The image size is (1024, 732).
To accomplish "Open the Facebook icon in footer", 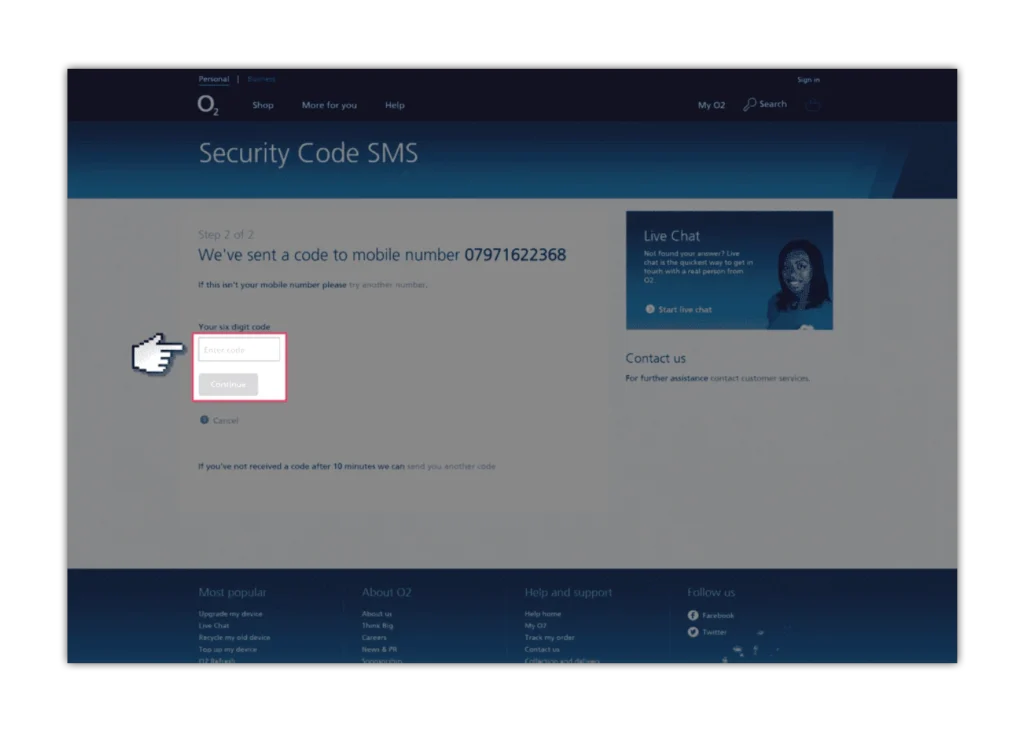I will 693,615.
